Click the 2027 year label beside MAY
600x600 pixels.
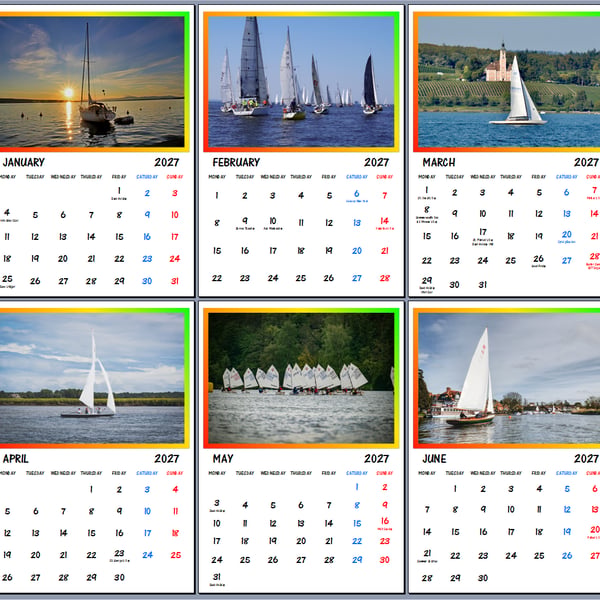tap(377, 458)
